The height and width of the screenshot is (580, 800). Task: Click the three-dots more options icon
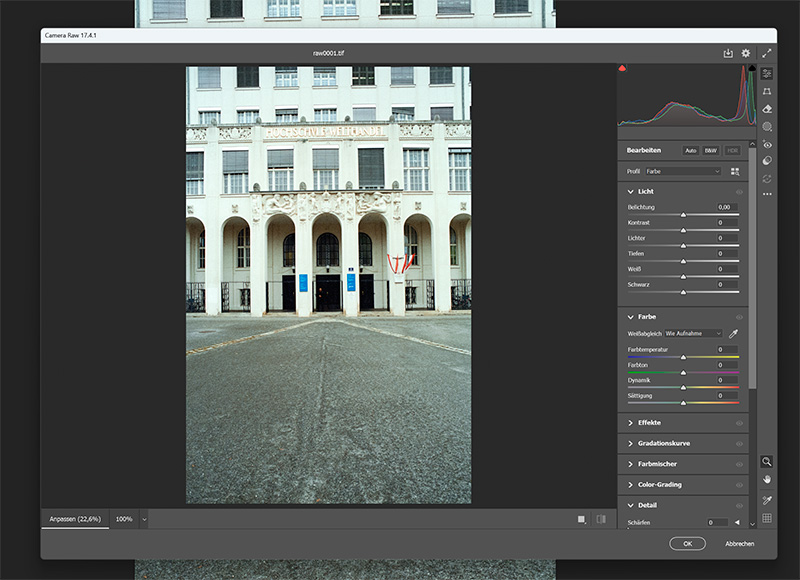tap(767, 194)
